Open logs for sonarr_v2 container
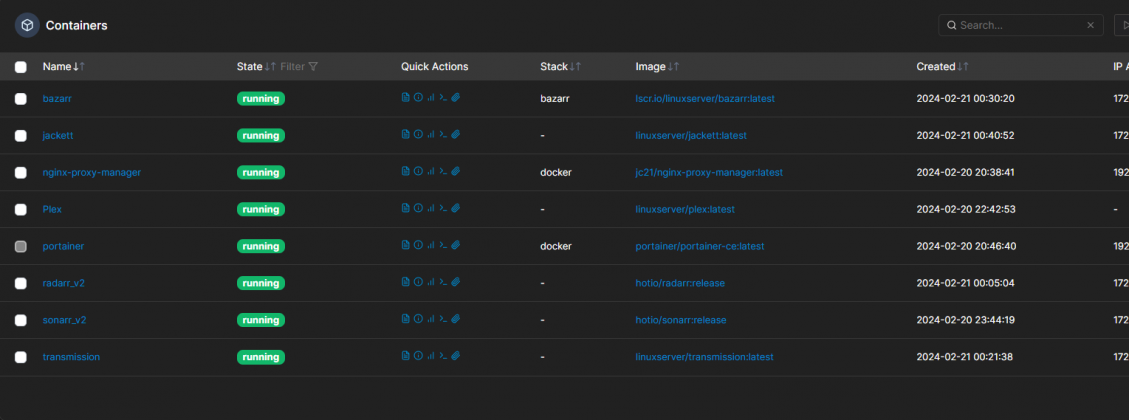The width and height of the screenshot is (1129, 420). (405, 318)
